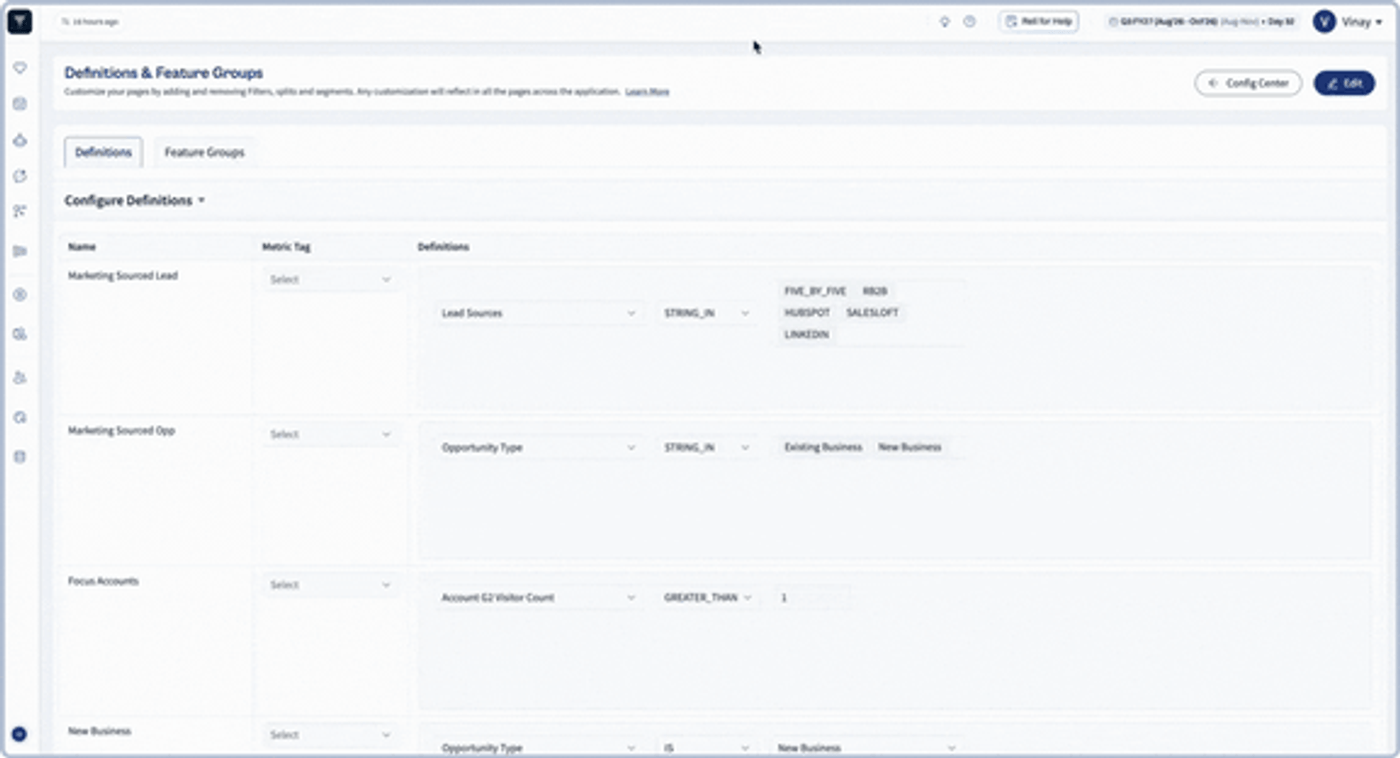
Task: Click the funnel logo icon at top-left
Action: click(20, 21)
